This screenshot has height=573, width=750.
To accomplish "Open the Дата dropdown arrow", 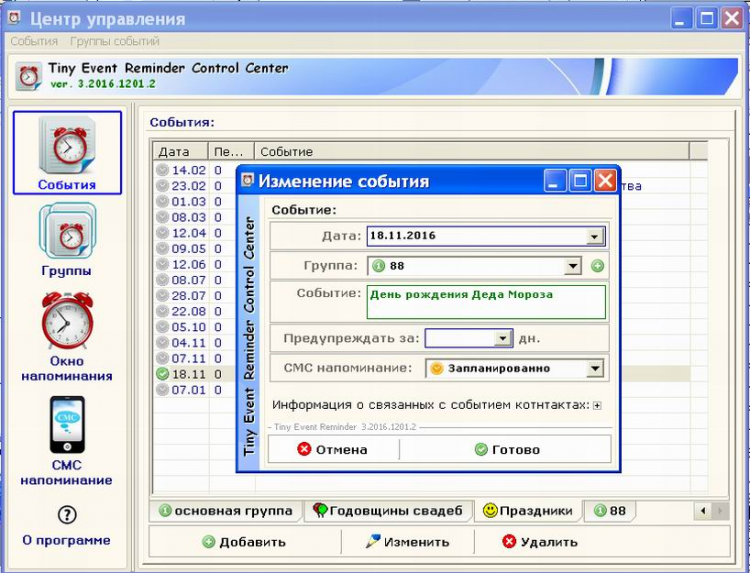I will click(x=594, y=236).
